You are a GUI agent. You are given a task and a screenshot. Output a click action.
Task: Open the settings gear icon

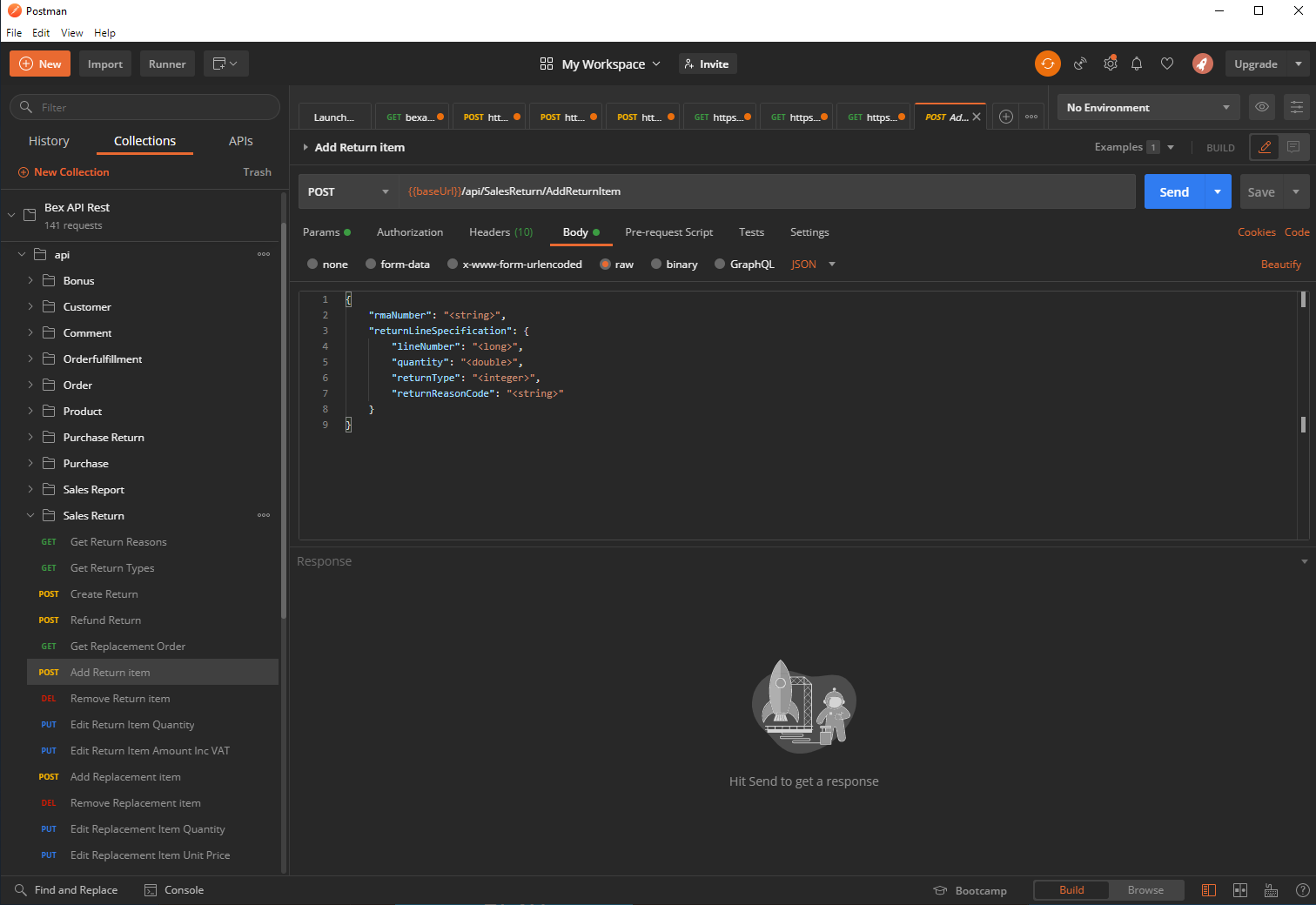tap(1110, 64)
